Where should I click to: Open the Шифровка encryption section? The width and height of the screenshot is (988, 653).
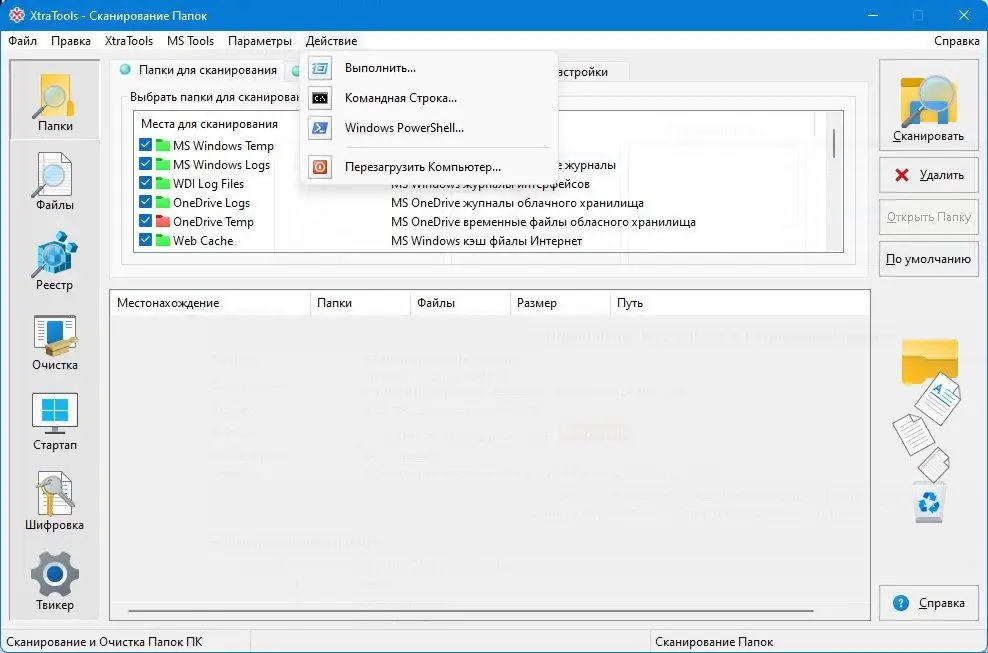click(x=55, y=502)
